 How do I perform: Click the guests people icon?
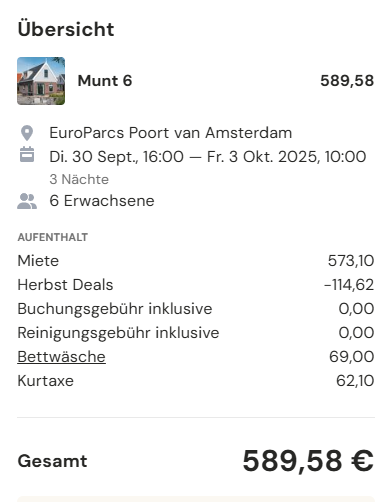(27, 201)
